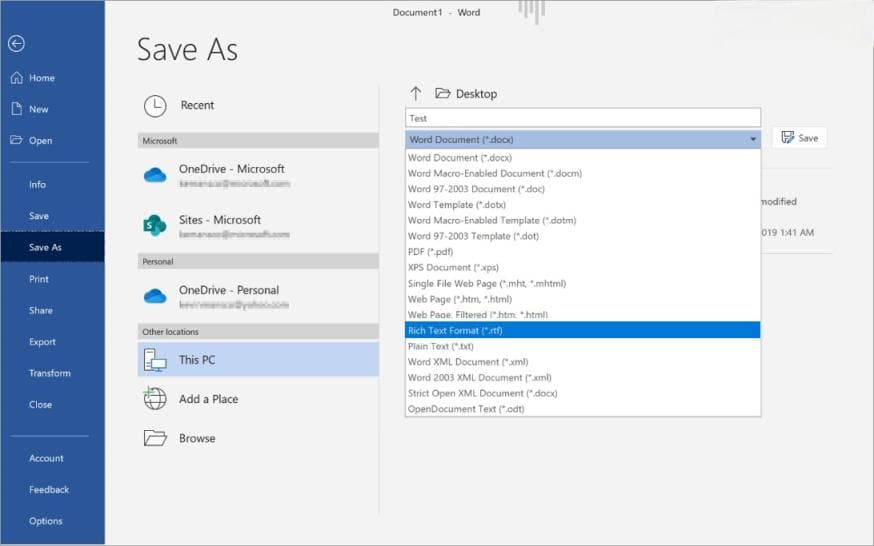The width and height of the screenshot is (874, 546).
Task: Choose Web Page, Filtered option
Action: pyautogui.click(x=583, y=314)
